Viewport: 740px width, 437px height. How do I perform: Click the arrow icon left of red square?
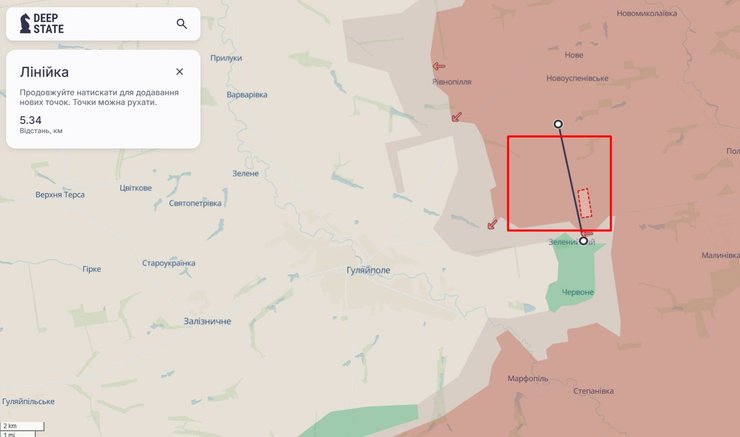click(492, 224)
